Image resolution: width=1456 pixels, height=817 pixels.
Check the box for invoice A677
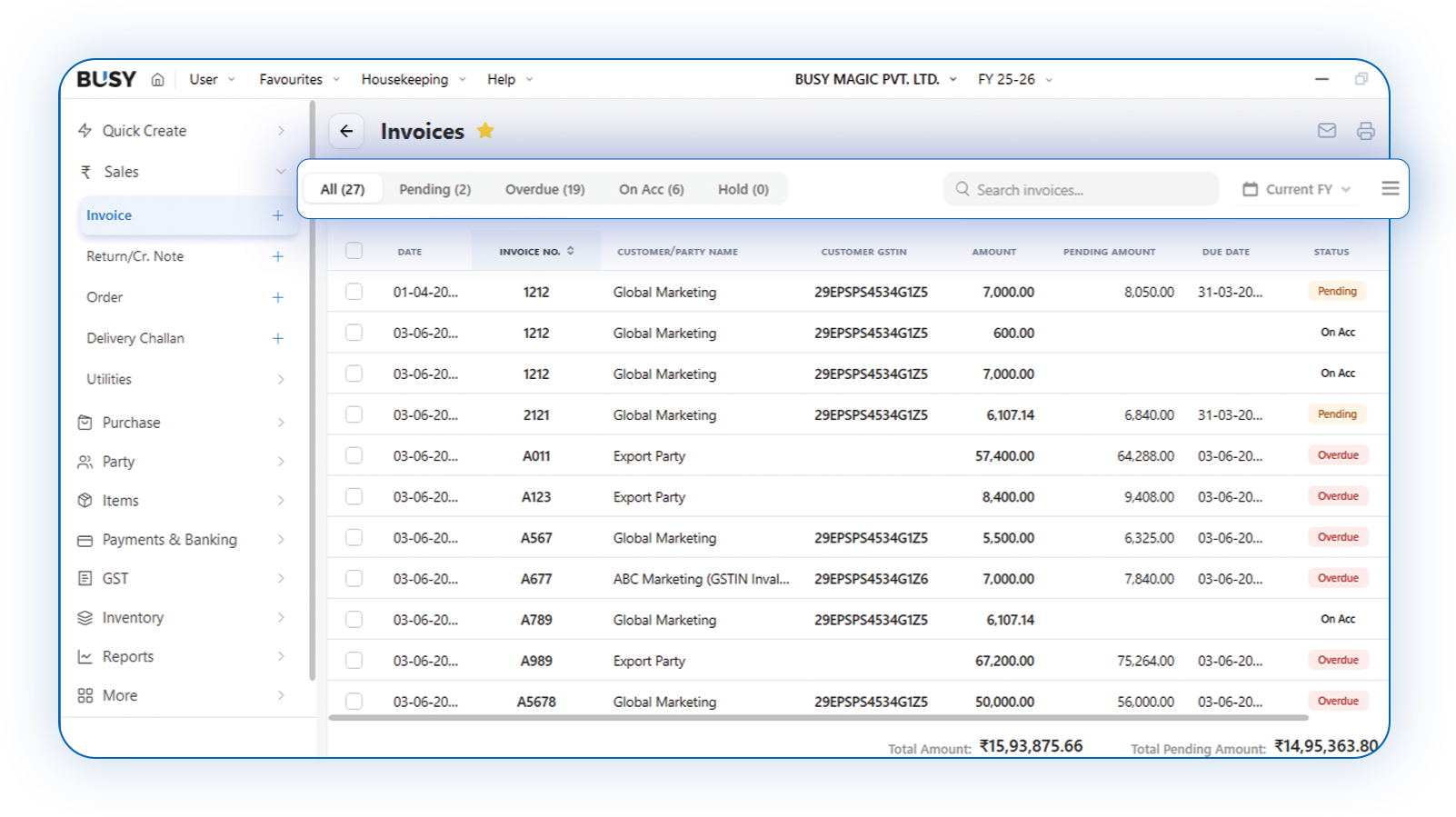(x=354, y=578)
